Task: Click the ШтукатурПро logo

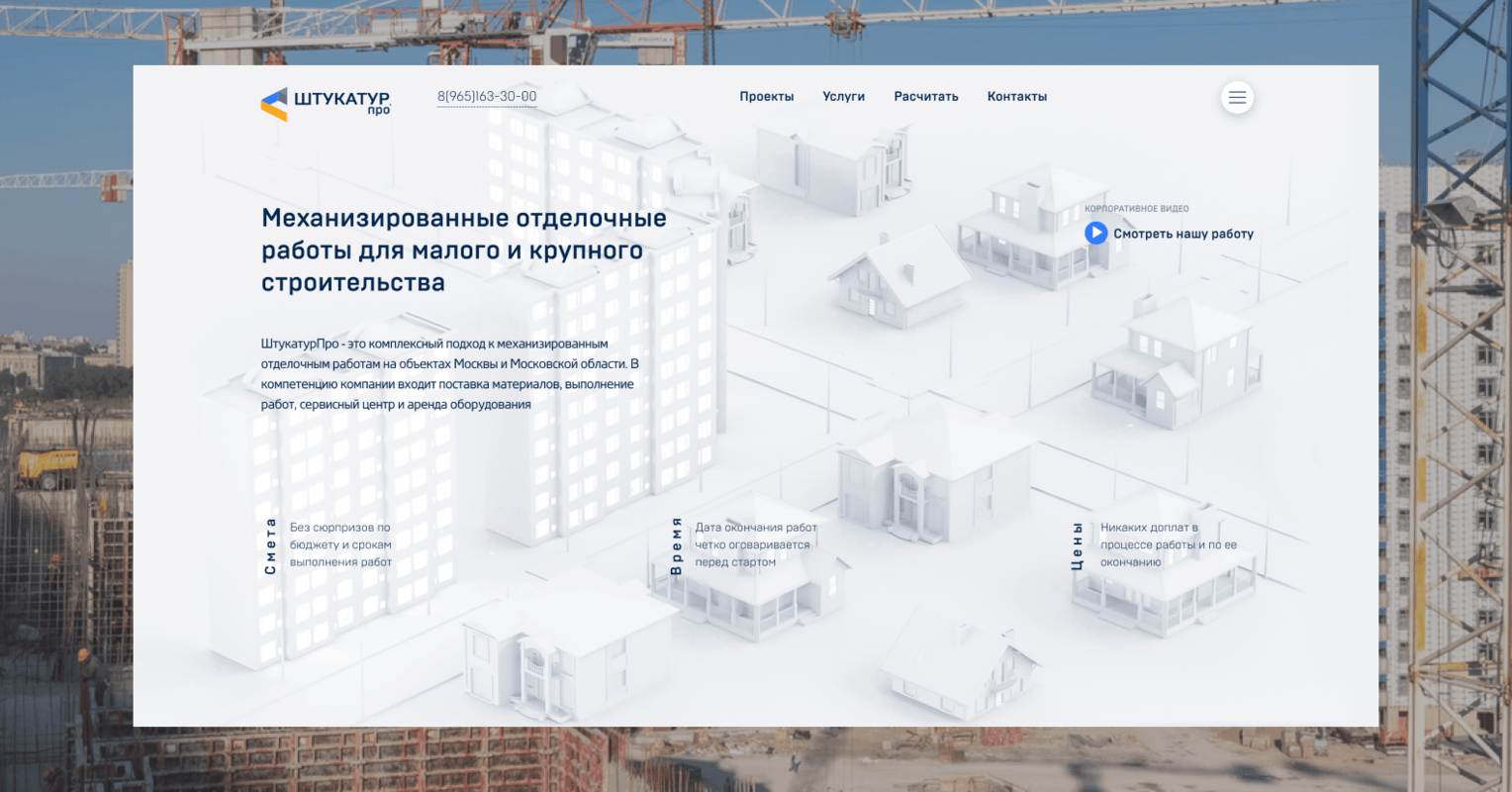Action: point(326,104)
